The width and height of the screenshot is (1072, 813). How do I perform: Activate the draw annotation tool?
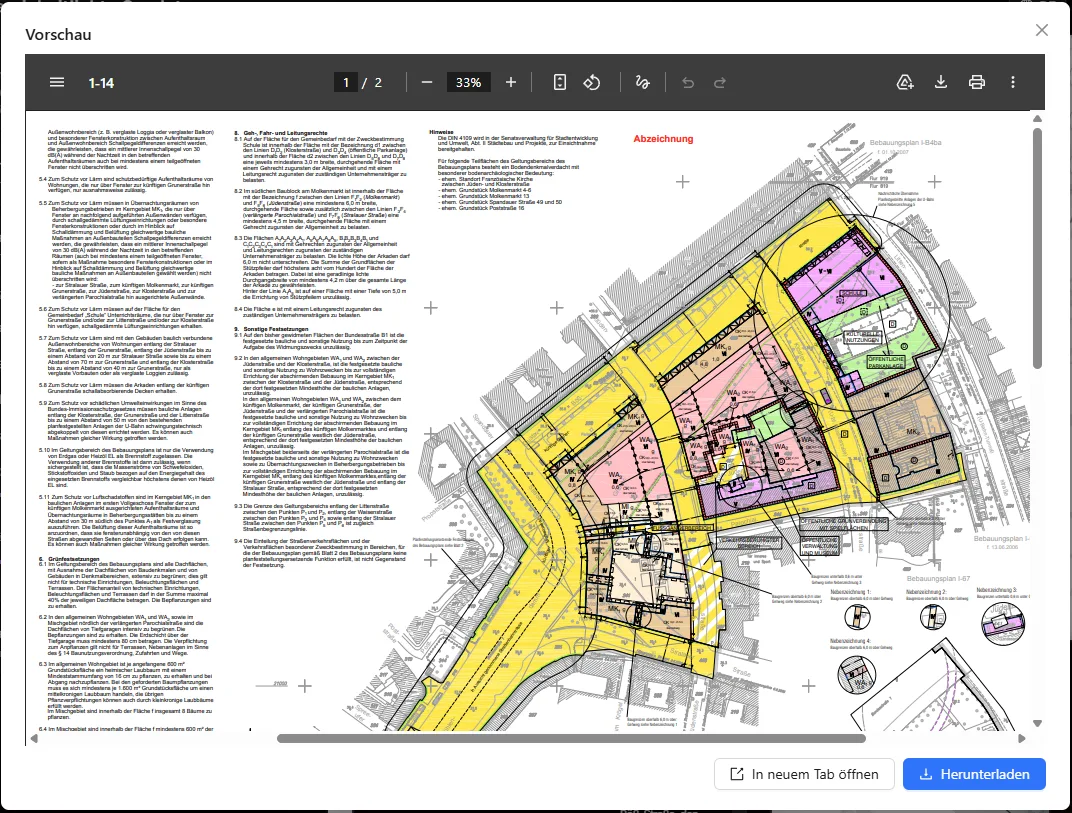pos(642,82)
